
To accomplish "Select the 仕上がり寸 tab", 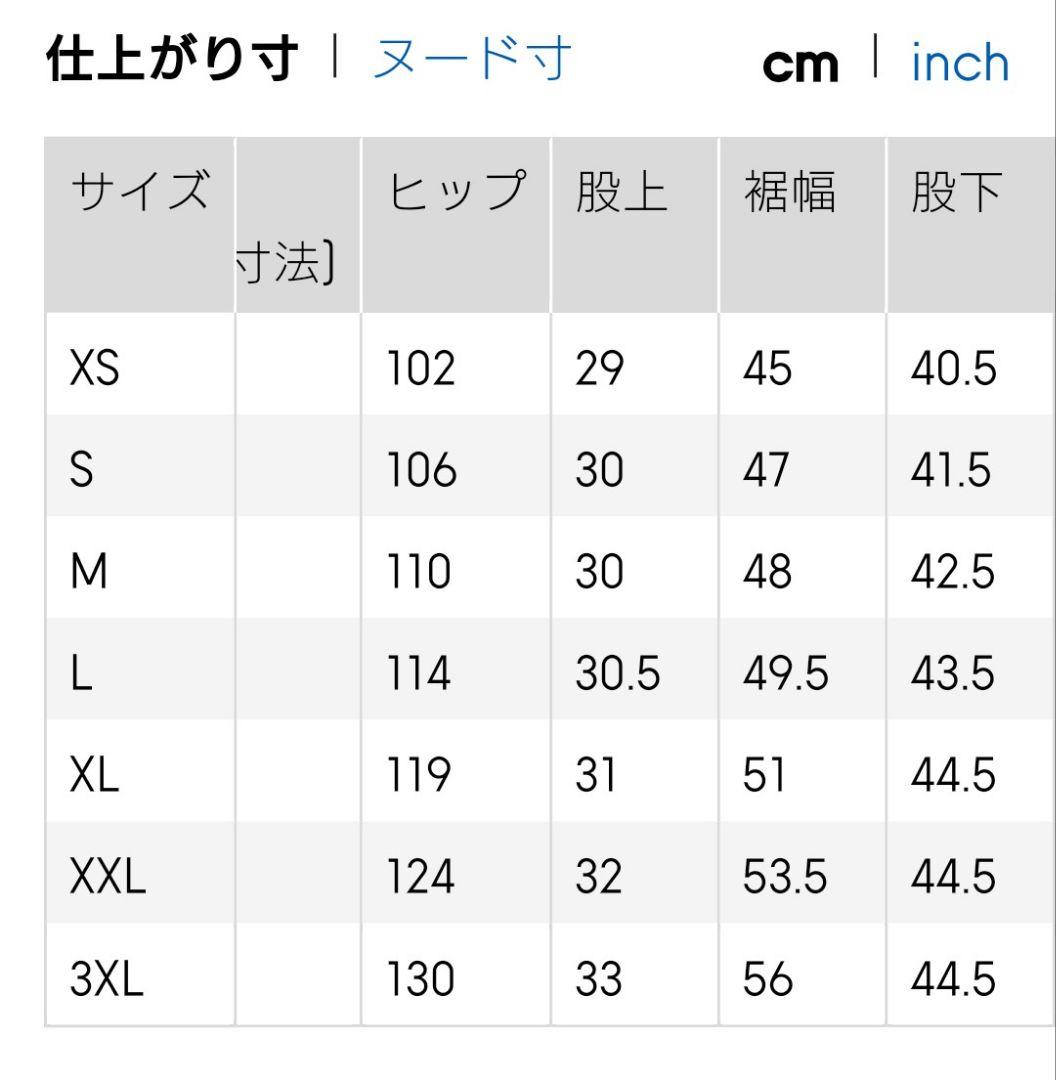I will coord(172,60).
